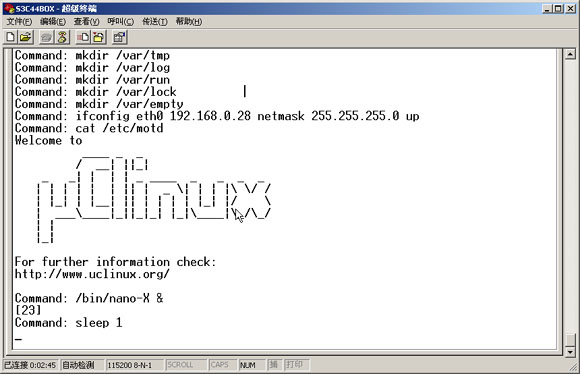Maximize the S3C44B0X terminal window

coord(558,9)
